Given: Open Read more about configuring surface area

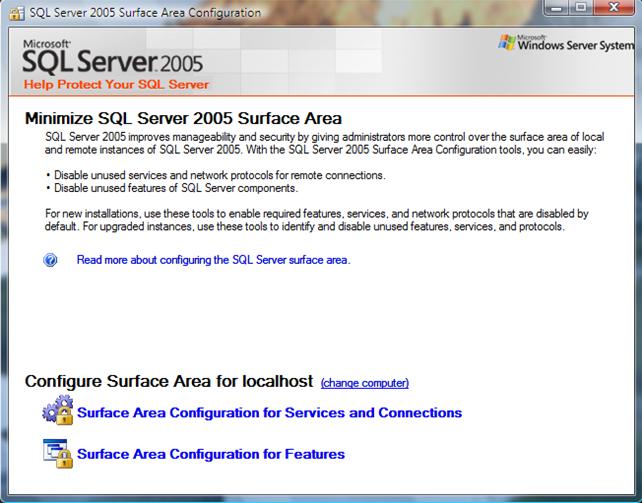Looking at the screenshot, I should tap(213, 260).
